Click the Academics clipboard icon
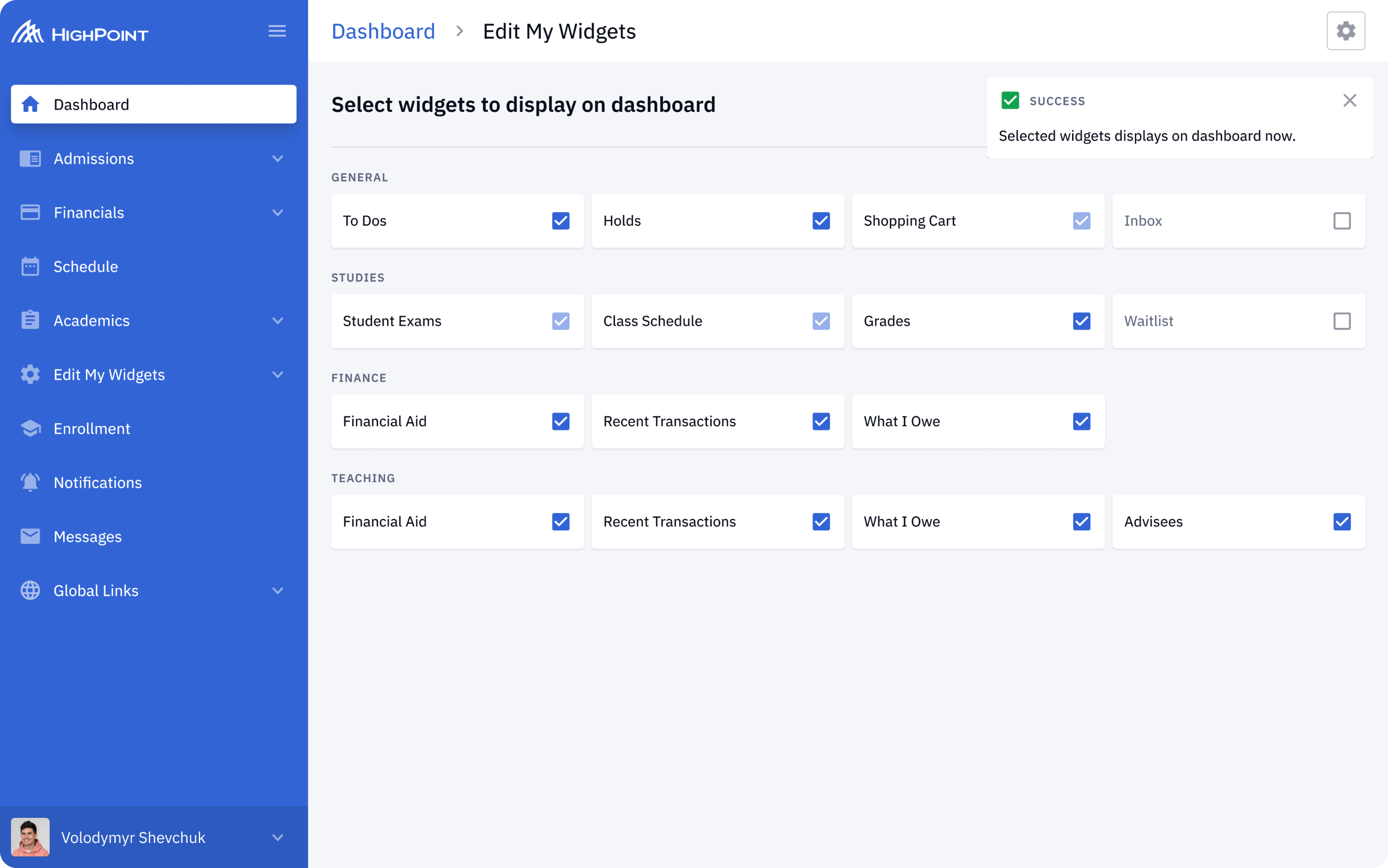The width and height of the screenshot is (1388, 868). tap(30, 320)
